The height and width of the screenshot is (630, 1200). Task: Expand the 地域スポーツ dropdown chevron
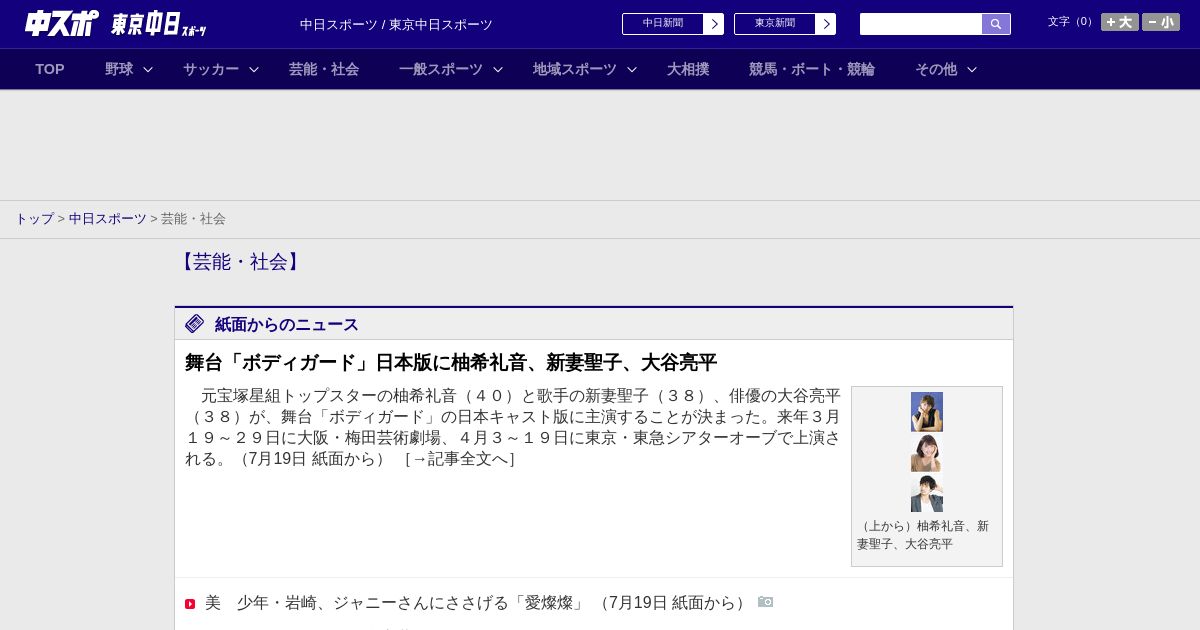632,70
